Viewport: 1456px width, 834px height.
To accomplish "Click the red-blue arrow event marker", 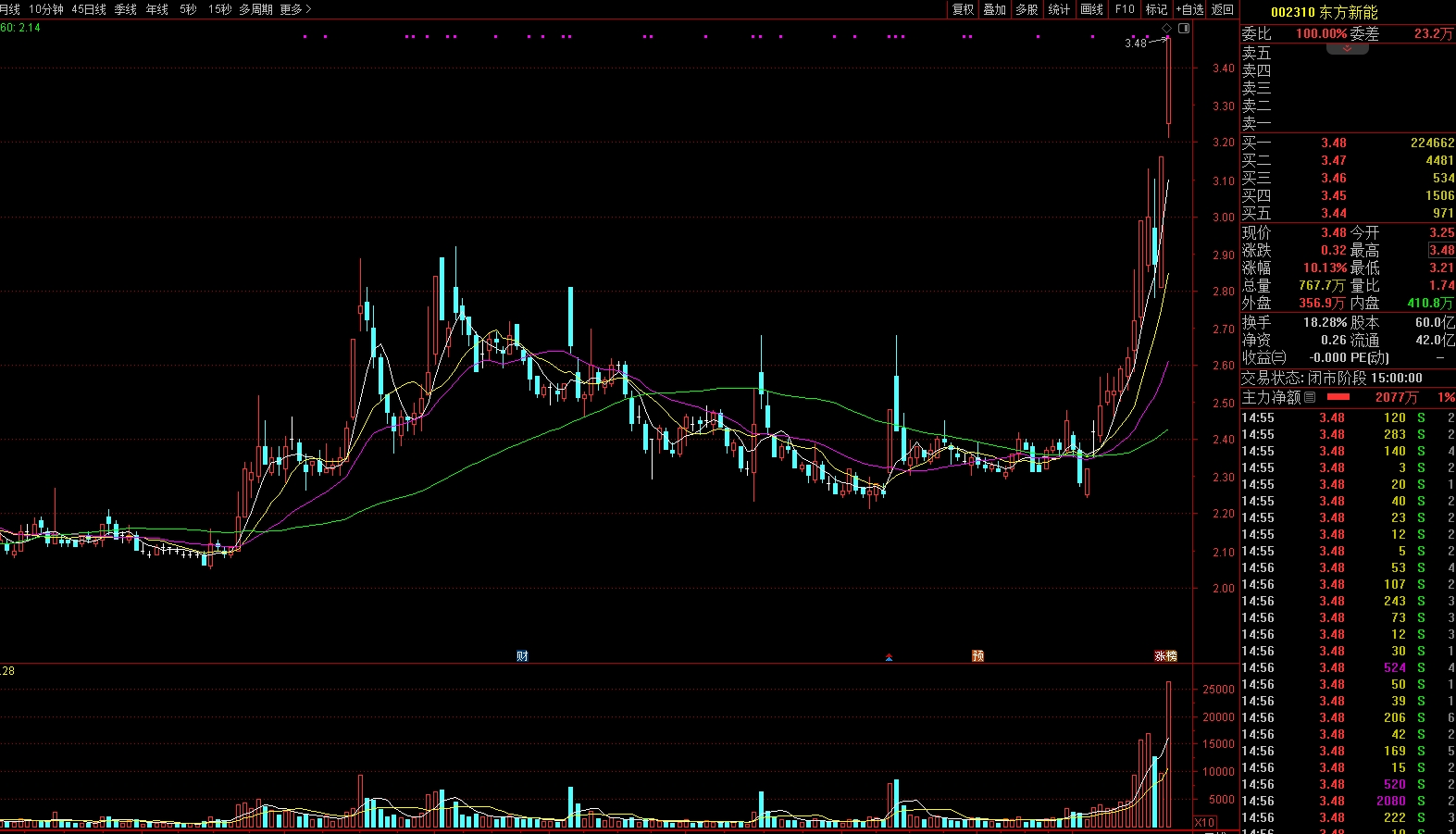I will [x=889, y=657].
